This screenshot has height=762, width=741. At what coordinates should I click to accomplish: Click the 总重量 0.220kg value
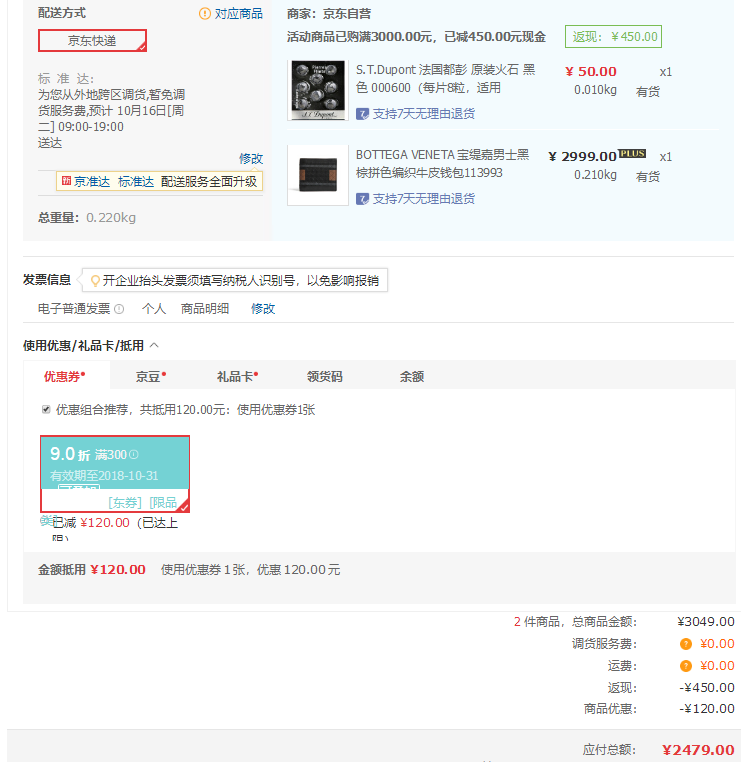(111, 217)
